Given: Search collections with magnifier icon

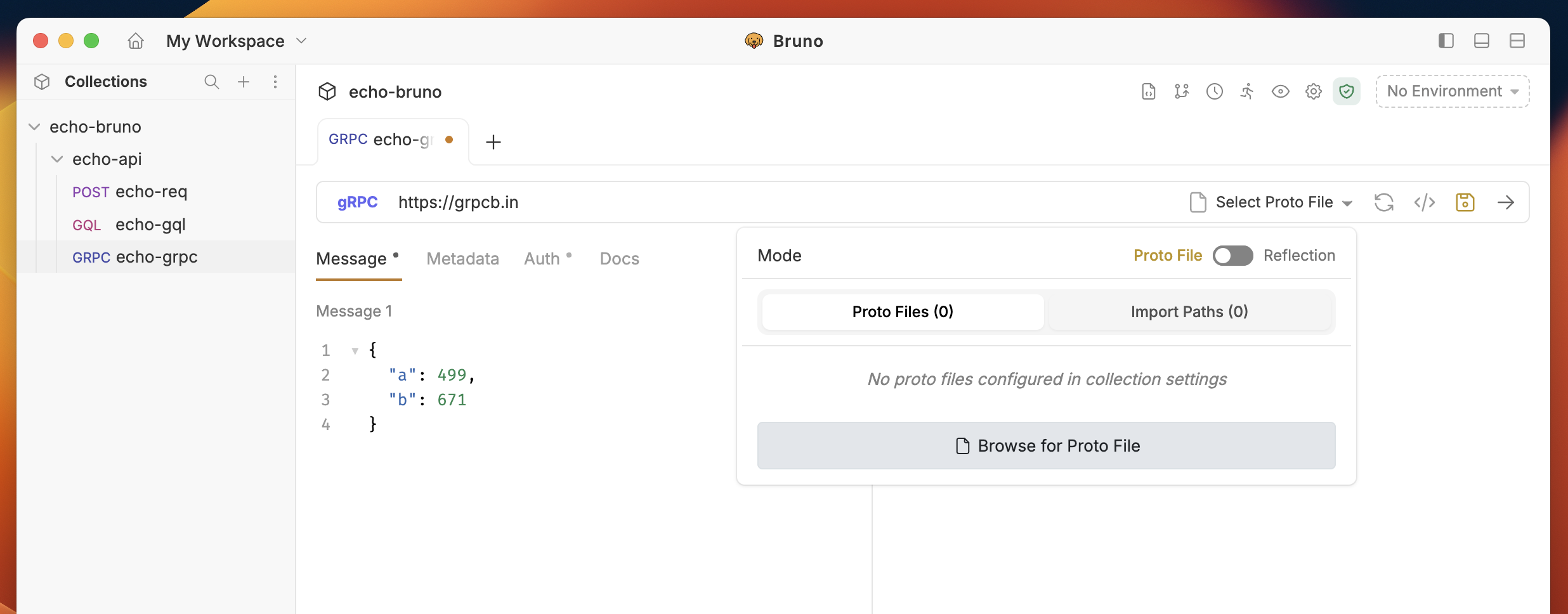Looking at the screenshot, I should (212, 82).
